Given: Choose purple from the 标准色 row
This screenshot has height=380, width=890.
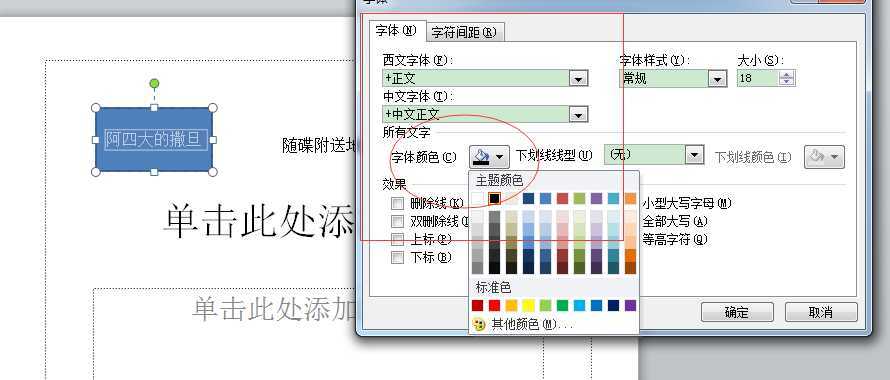Looking at the screenshot, I should [631, 306].
